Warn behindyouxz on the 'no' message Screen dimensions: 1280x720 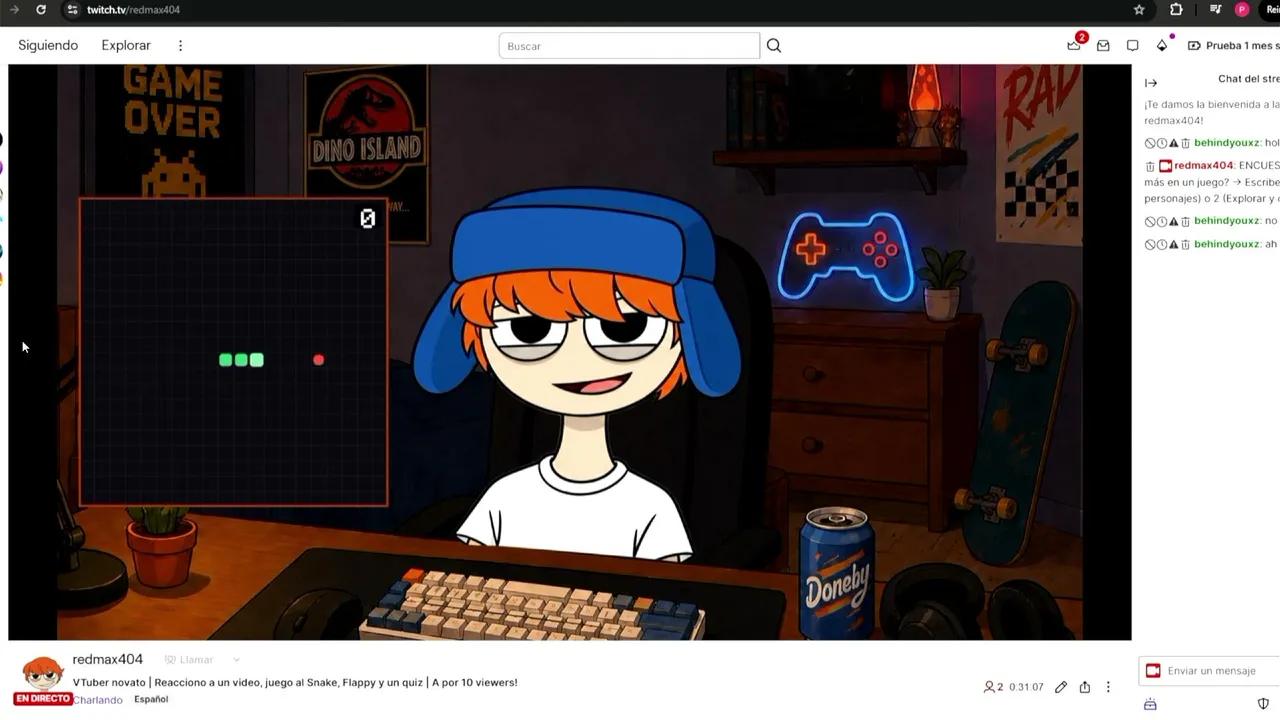[x=1174, y=221]
